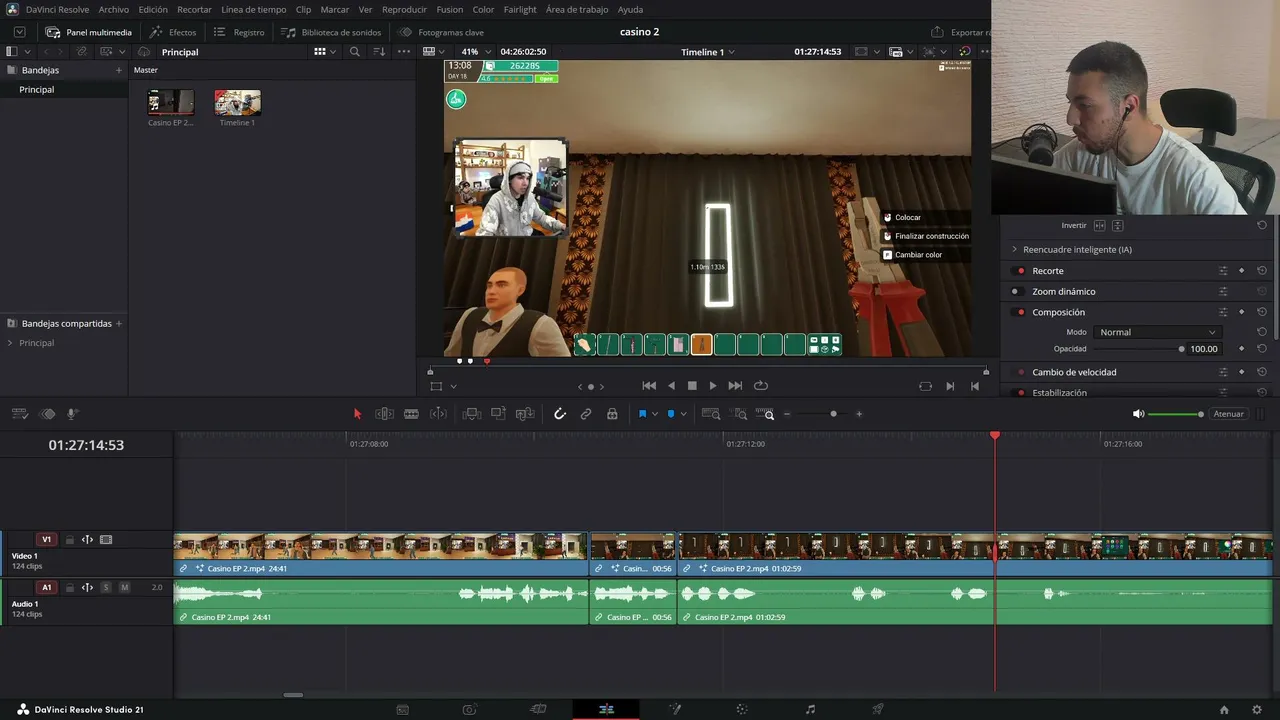Open the Fusion page icon
The width and height of the screenshot is (1280, 720).
pos(675,709)
